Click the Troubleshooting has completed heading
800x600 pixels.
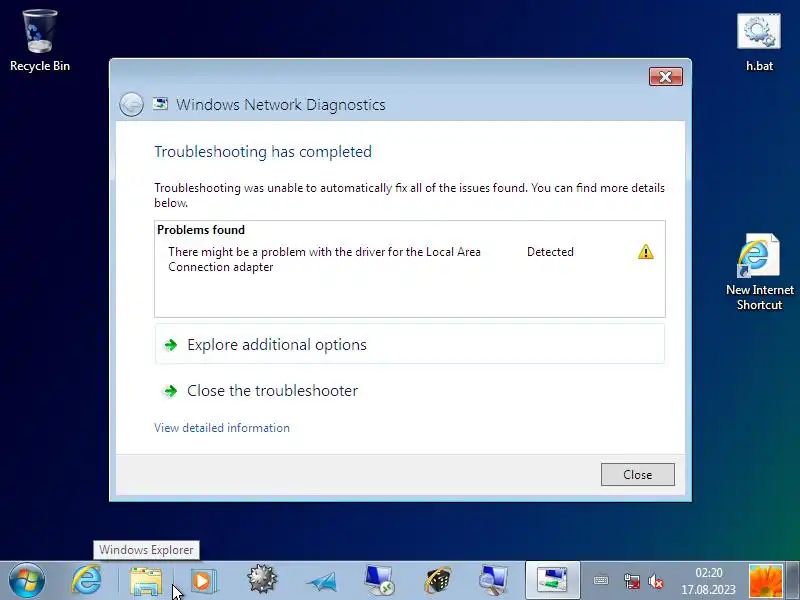click(x=263, y=152)
